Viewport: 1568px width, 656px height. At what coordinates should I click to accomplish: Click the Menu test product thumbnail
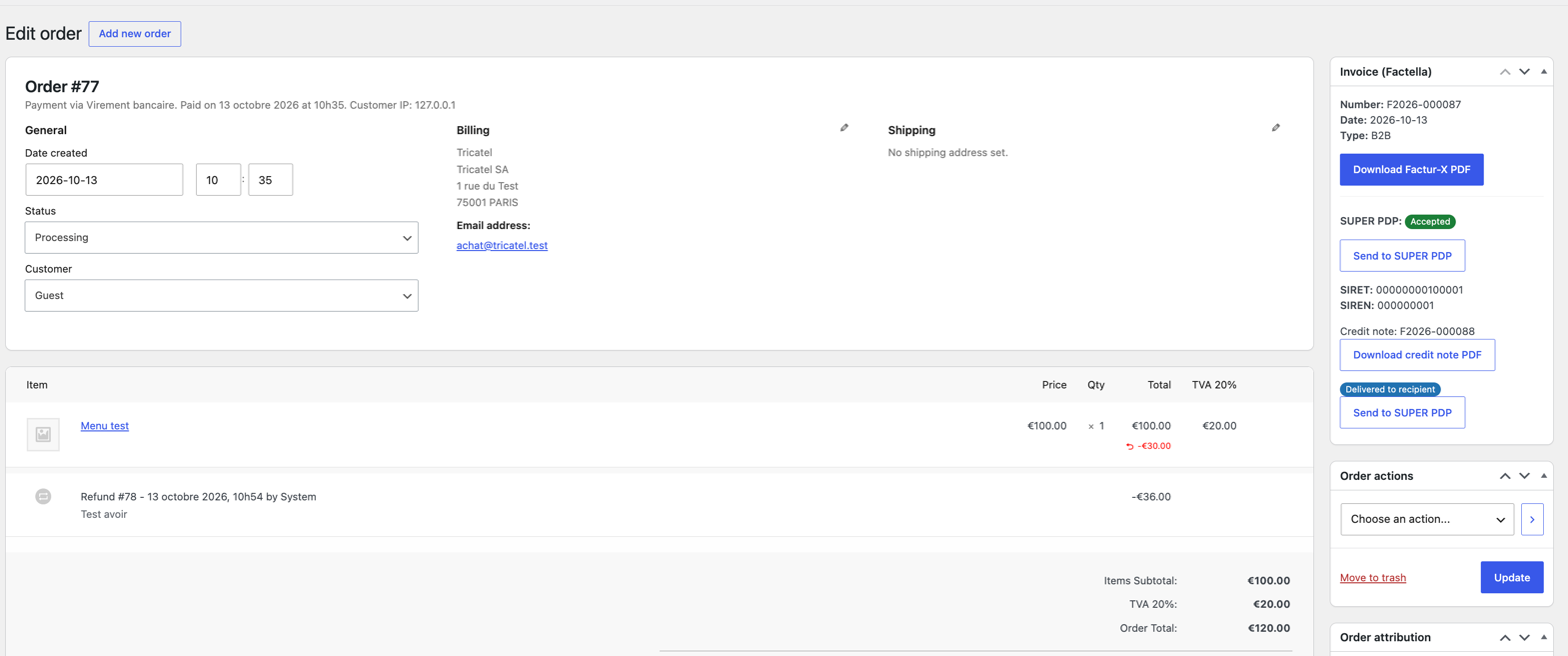43,434
